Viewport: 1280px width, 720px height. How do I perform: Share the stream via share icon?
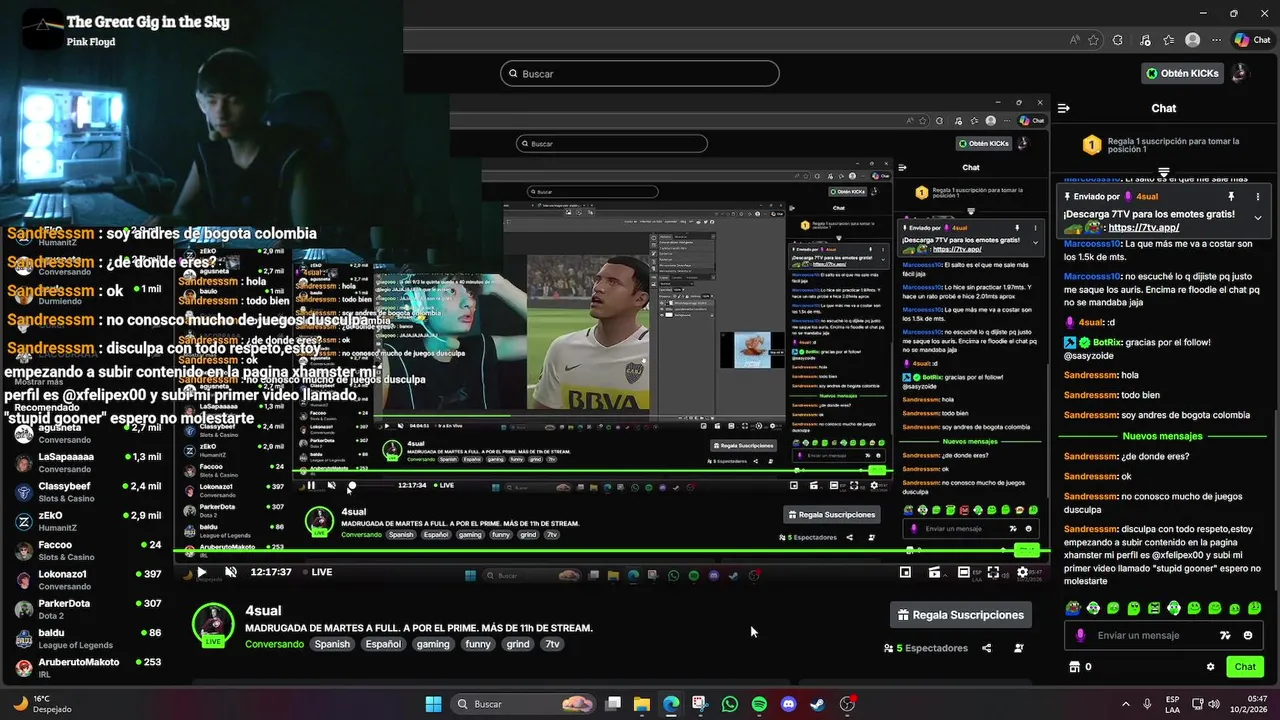click(987, 648)
